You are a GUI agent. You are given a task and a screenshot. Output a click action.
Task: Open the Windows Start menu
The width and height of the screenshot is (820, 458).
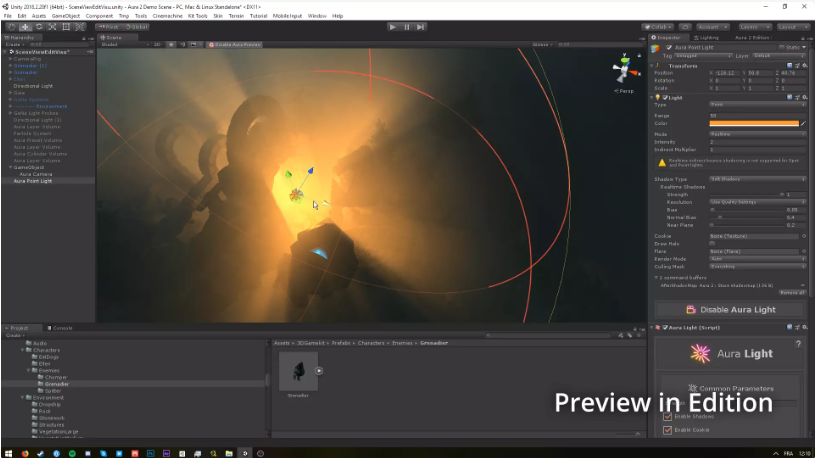[8, 453]
